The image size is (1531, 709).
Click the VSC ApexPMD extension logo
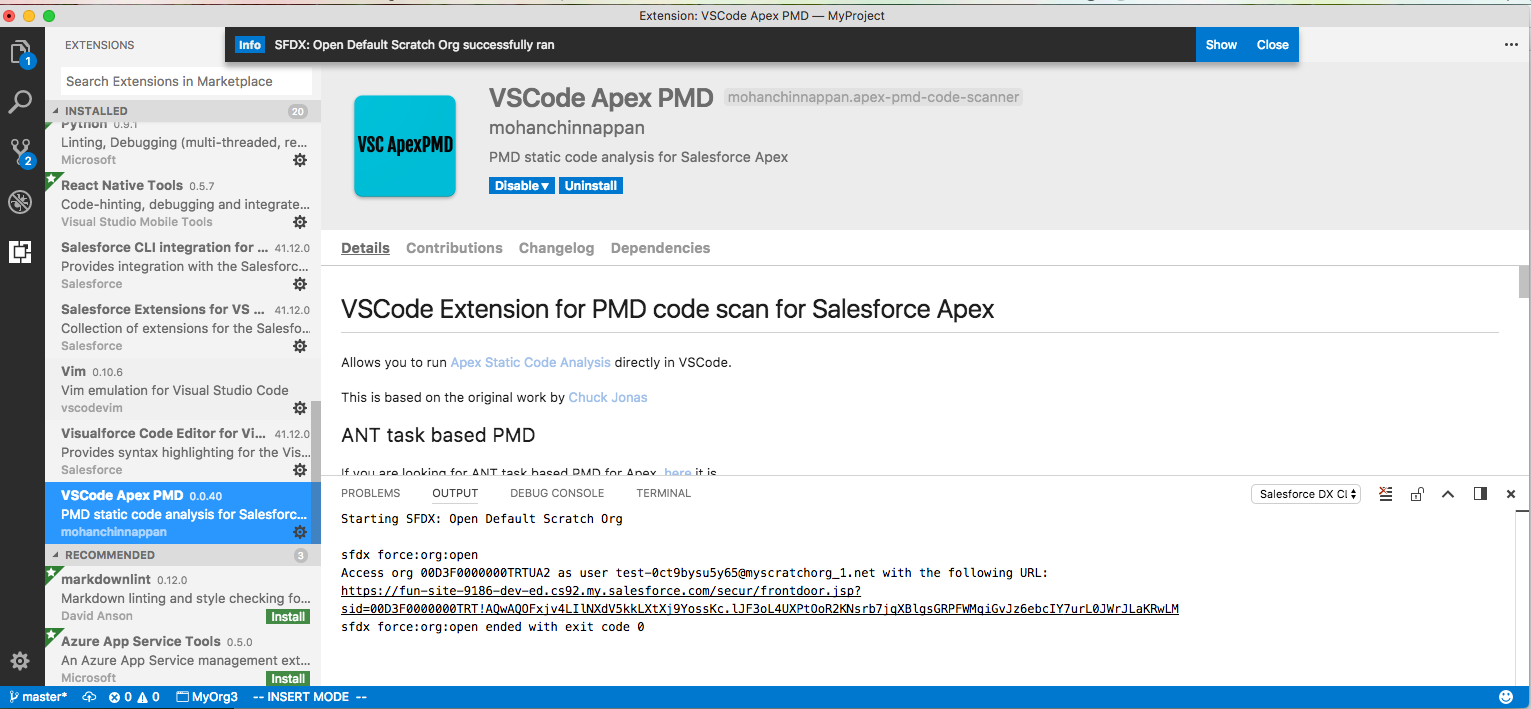coord(405,146)
